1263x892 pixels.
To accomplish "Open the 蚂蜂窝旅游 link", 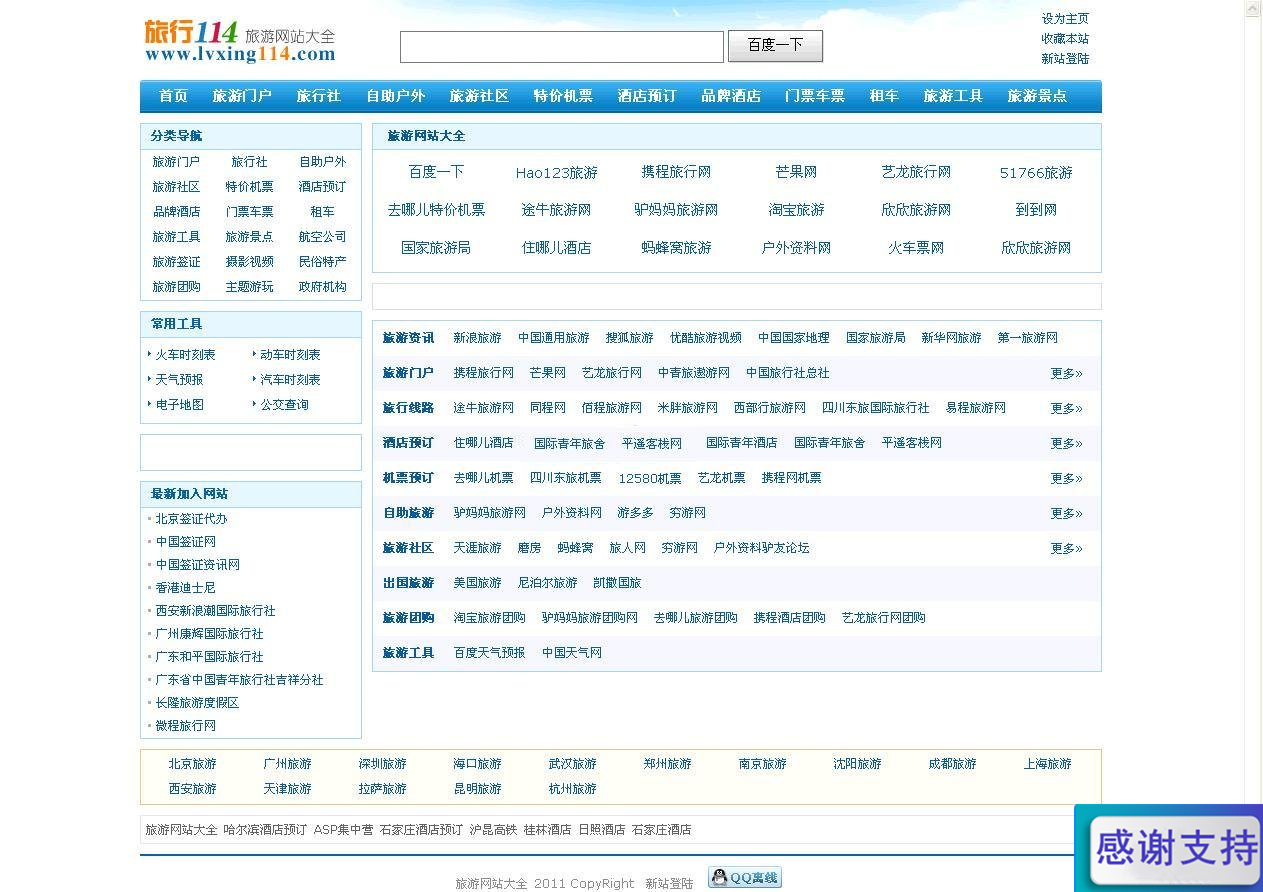I will coord(676,248).
